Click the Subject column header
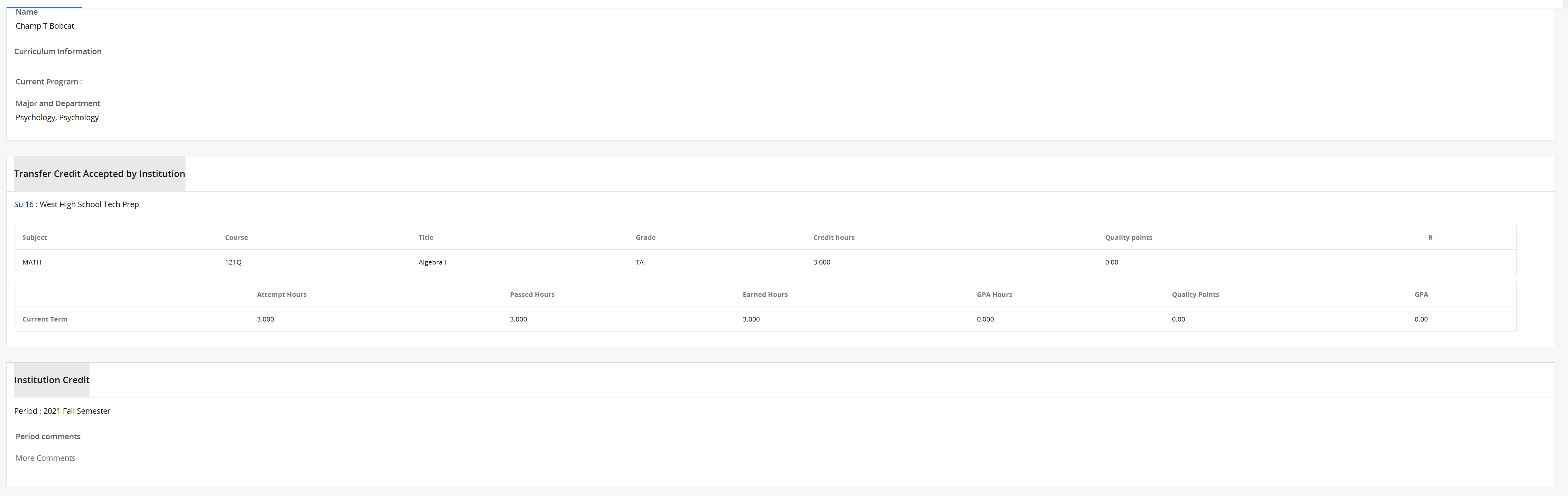The height and width of the screenshot is (496, 1568). (x=35, y=237)
